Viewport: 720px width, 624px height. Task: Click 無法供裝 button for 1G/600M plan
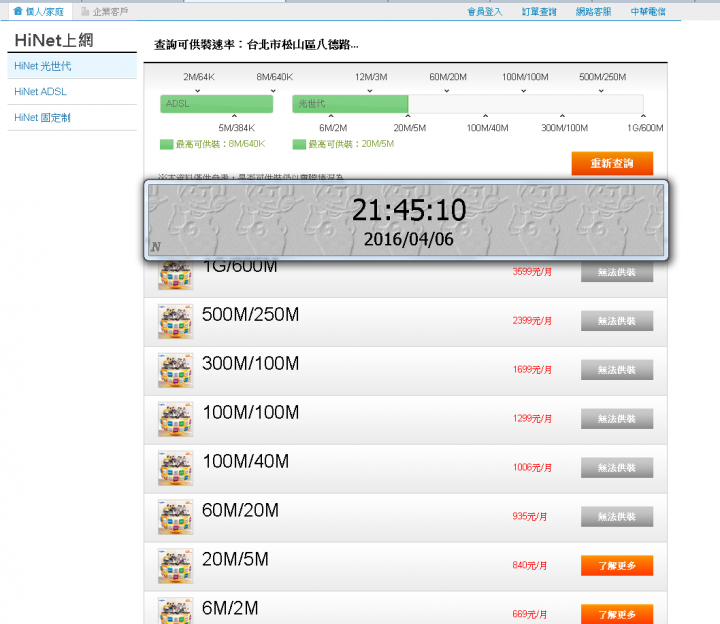617,272
